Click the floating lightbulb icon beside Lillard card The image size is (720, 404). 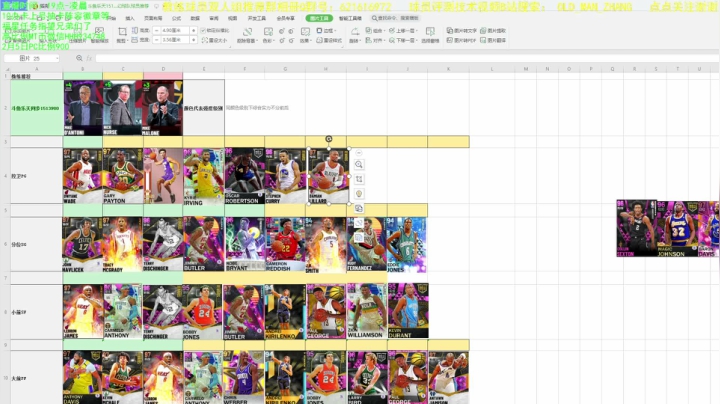coord(359,194)
